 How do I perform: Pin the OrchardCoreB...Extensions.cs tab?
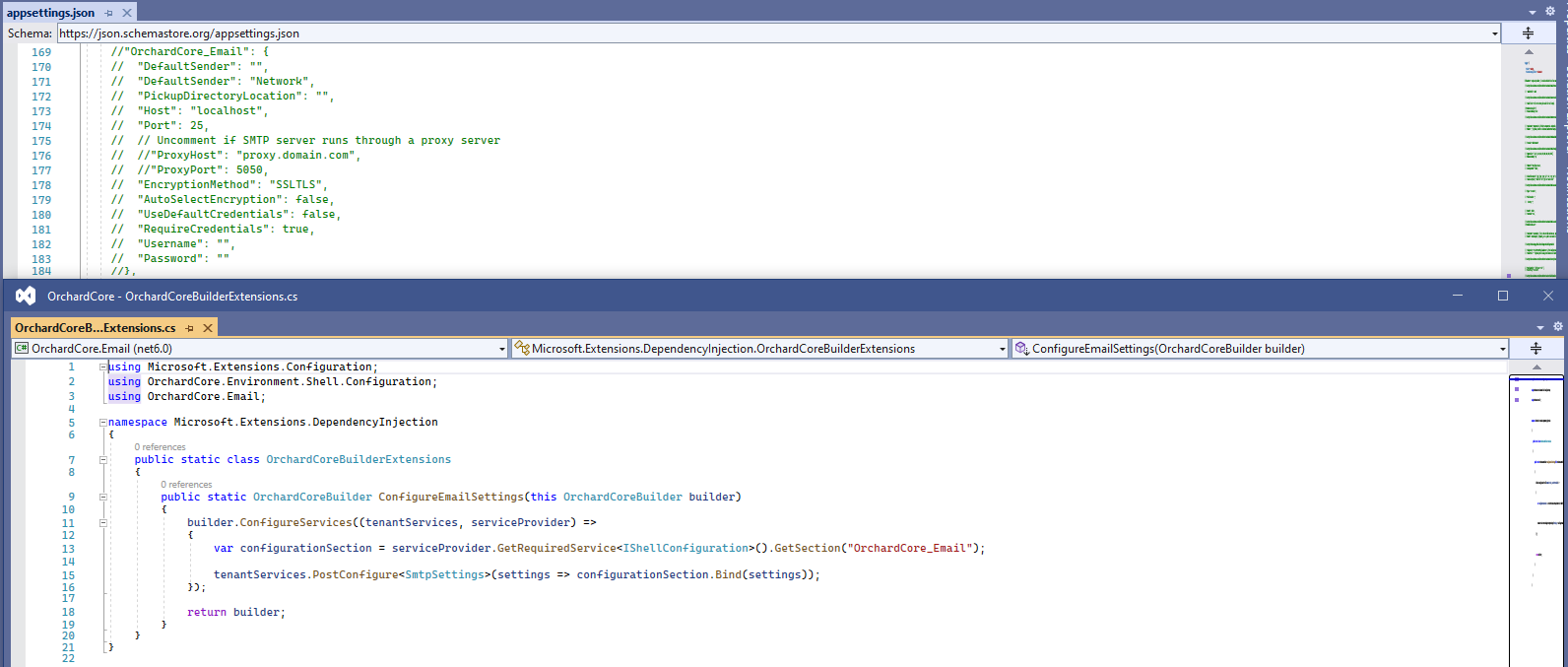click(x=190, y=328)
